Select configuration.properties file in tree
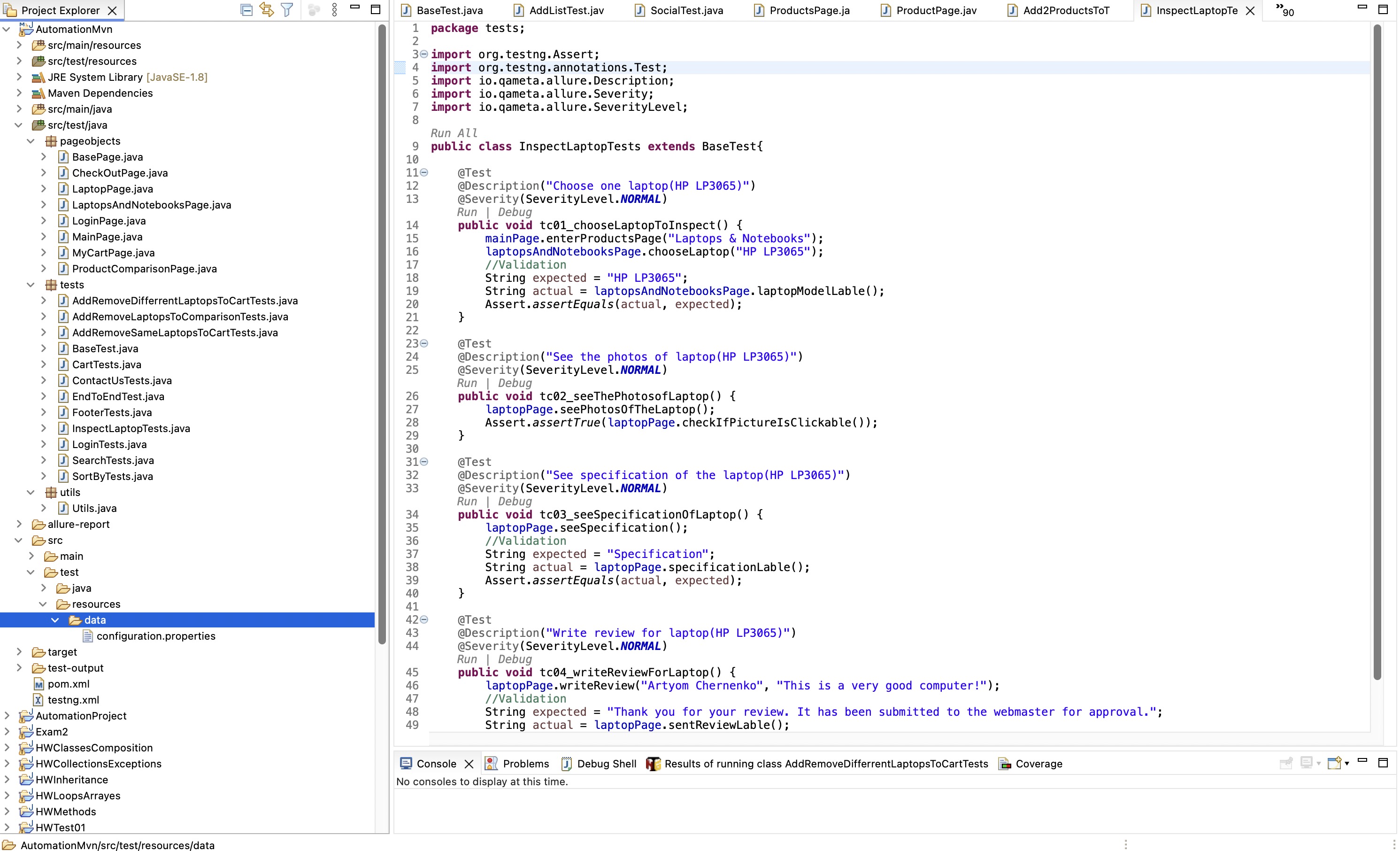This screenshot has height=851, width=1400. point(156,636)
